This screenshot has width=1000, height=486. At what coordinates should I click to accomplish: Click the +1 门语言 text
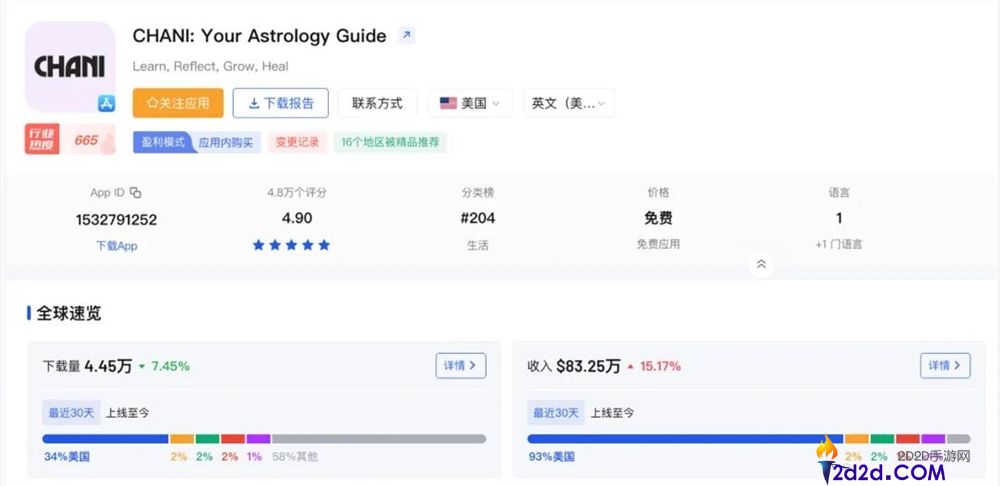[x=839, y=244]
